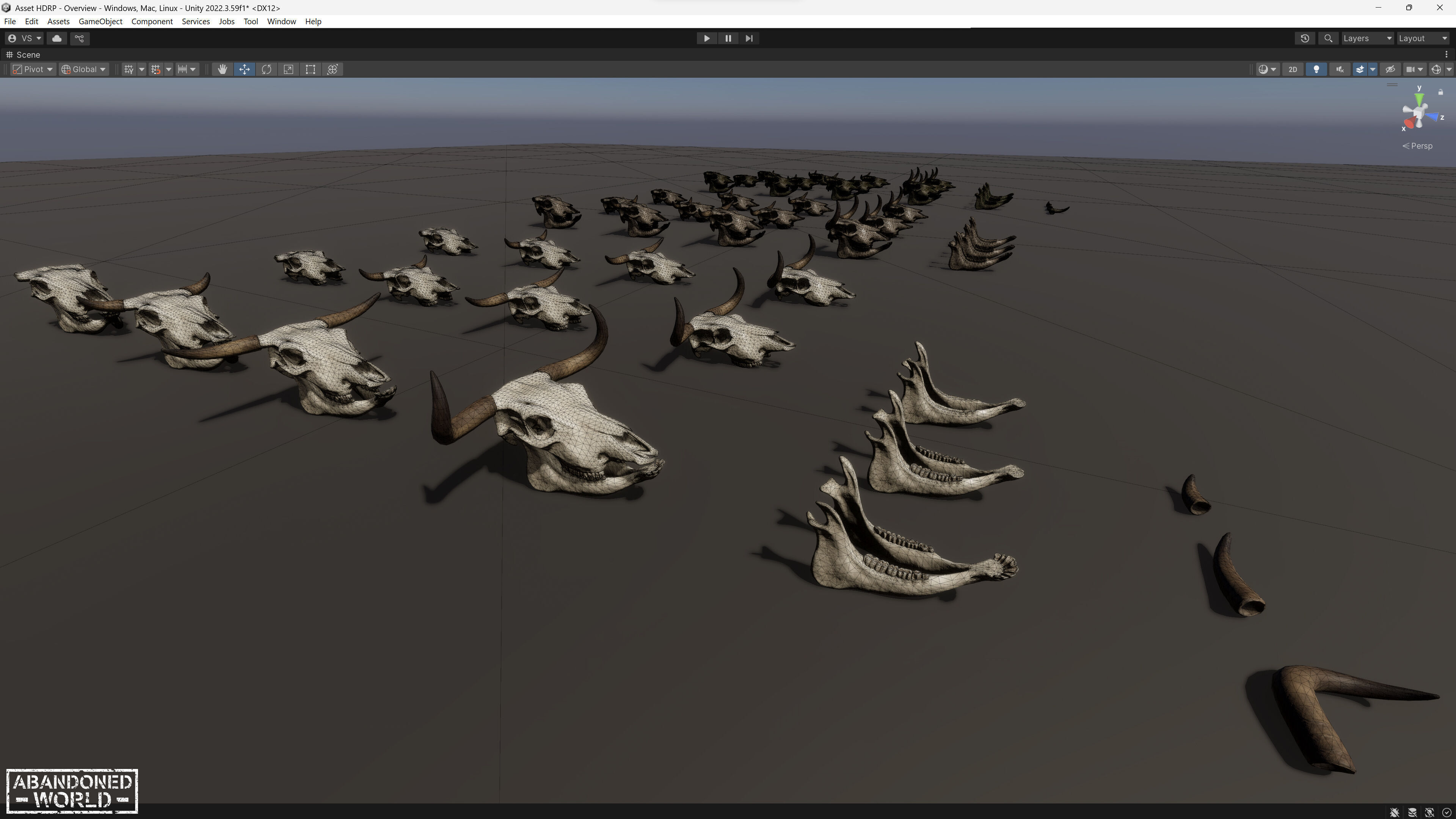Image resolution: width=1456 pixels, height=819 pixels.
Task: Open the Services menu
Action: pyautogui.click(x=196, y=22)
